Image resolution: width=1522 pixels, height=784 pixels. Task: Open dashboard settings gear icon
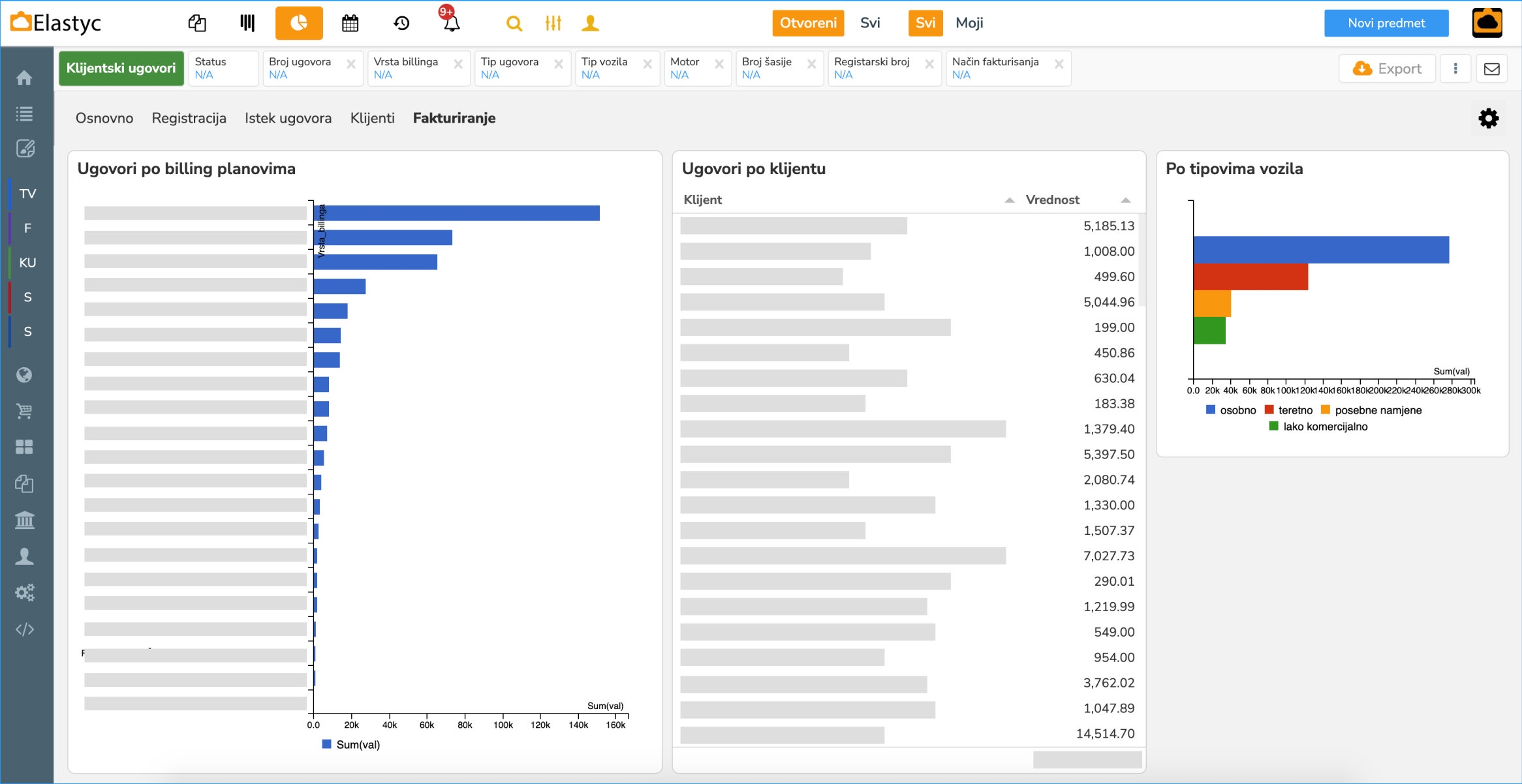pyautogui.click(x=1488, y=119)
